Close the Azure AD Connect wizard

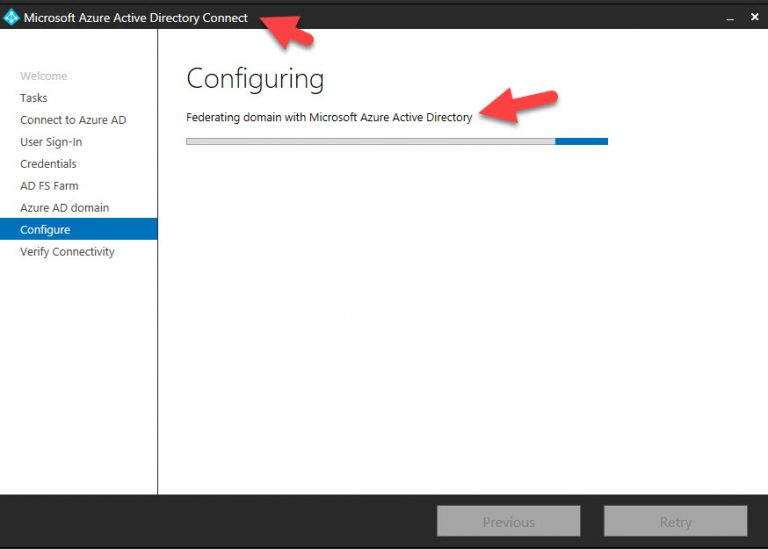(754, 17)
